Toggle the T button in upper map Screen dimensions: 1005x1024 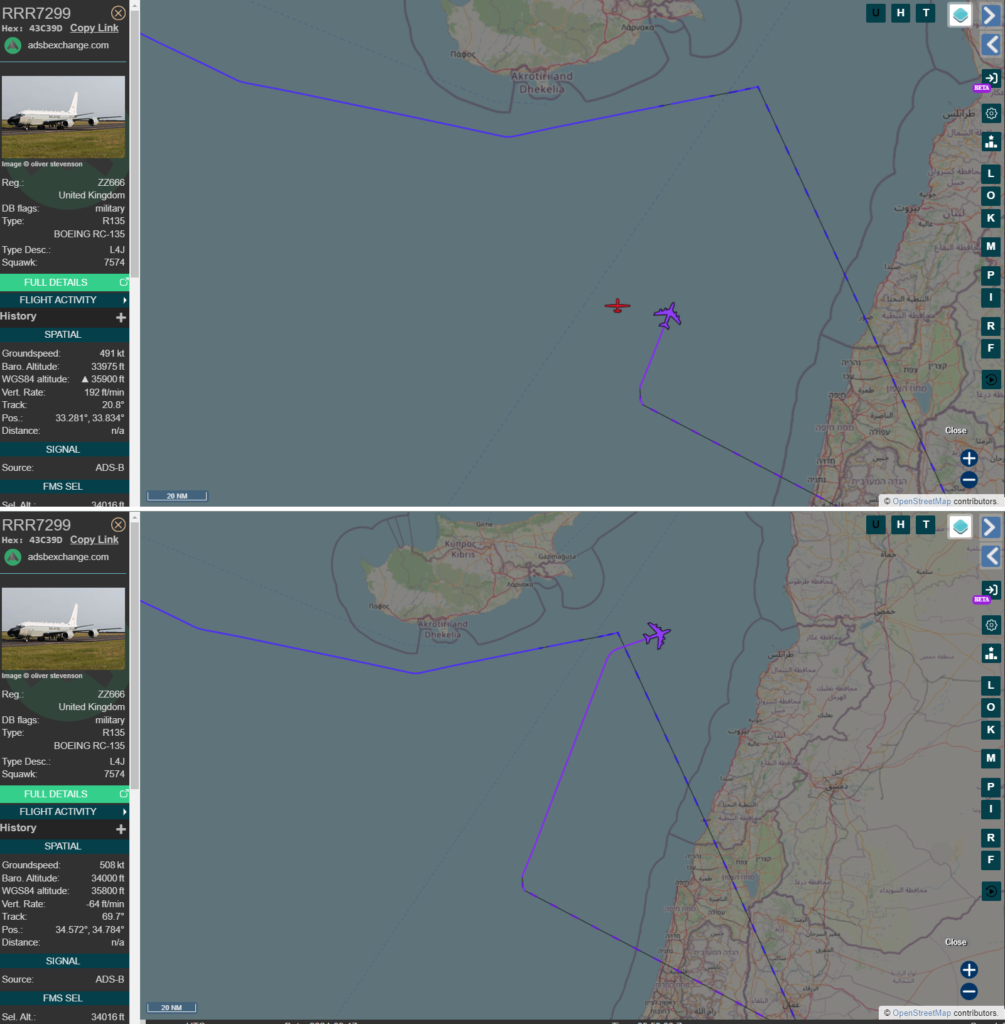925,13
